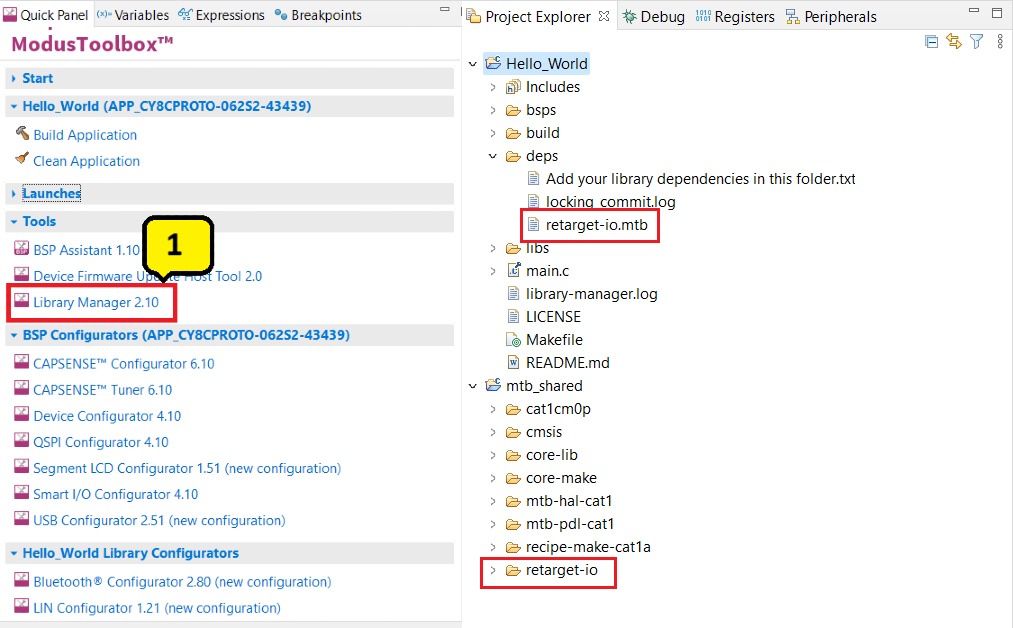Select the LICENSE file
Viewport: 1013px width, 628px height.
pos(553,317)
